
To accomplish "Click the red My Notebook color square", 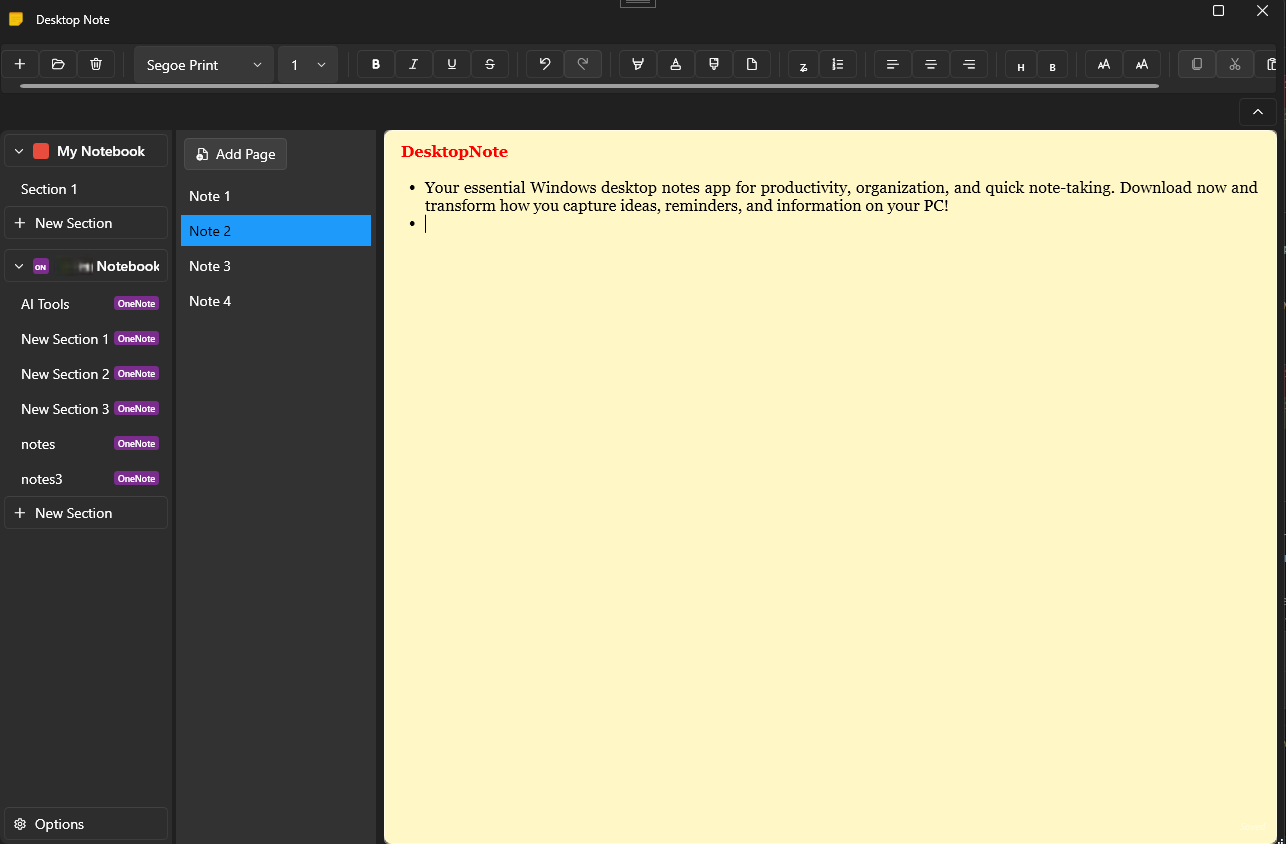I will coord(41,151).
